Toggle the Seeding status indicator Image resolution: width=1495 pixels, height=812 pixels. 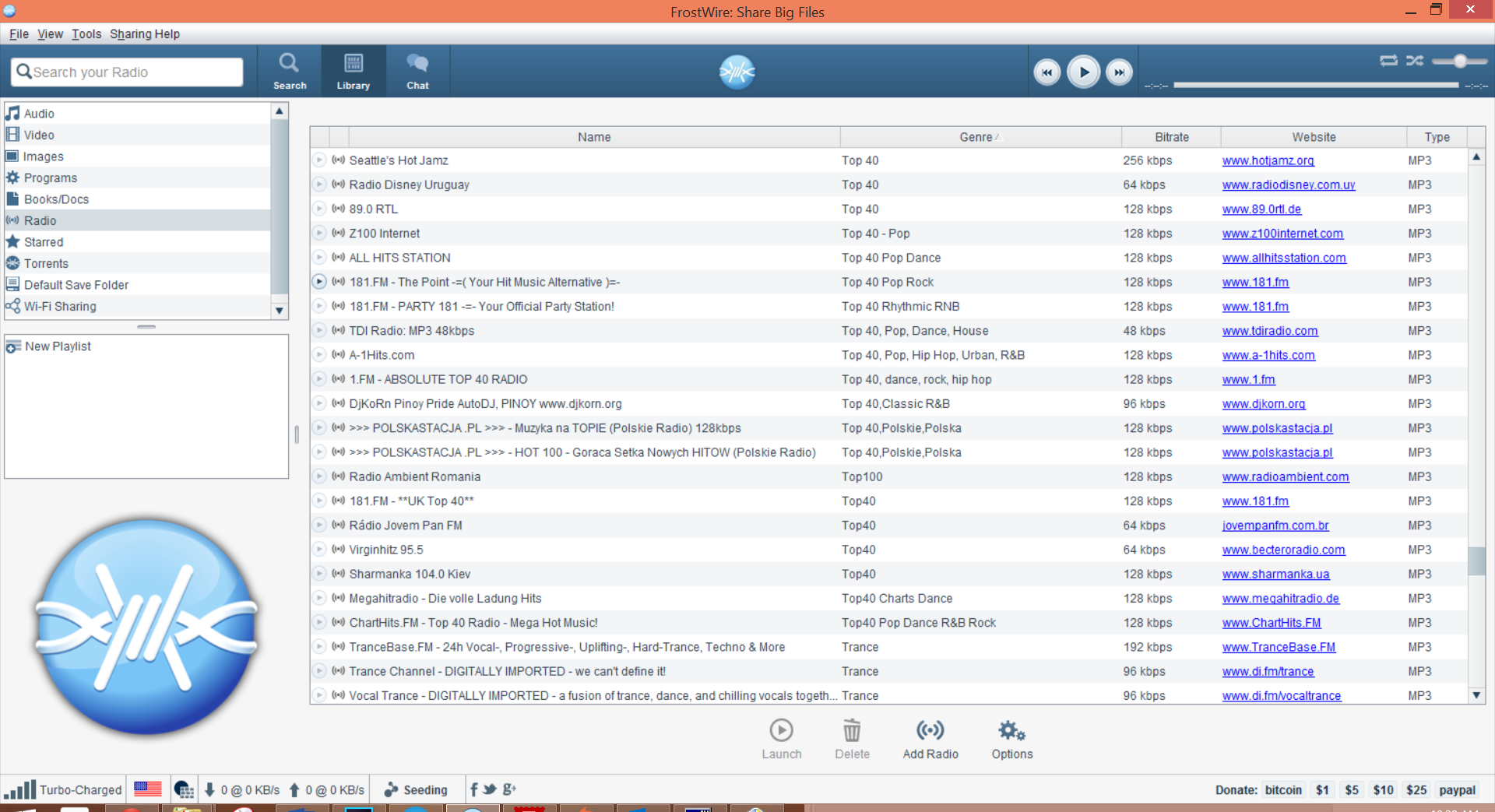pos(417,789)
